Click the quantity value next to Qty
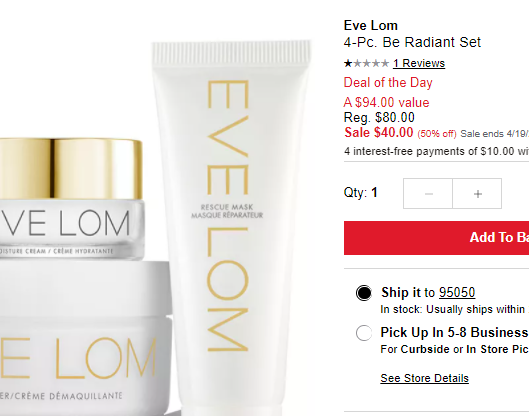 click(x=374, y=193)
